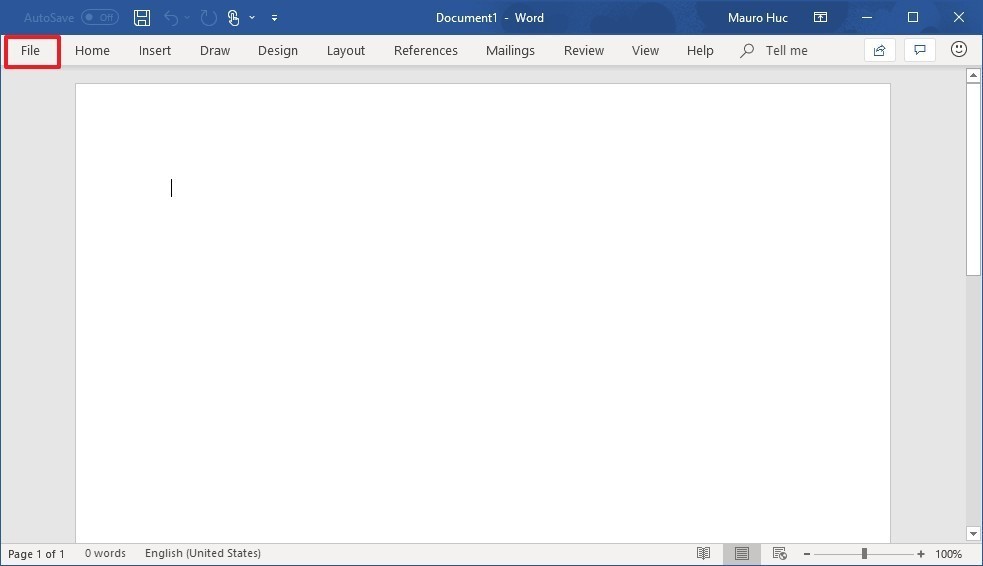The height and width of the screenshot is (566, 983).
Task: Click the Save disk icon
Action: click(142, 18)
